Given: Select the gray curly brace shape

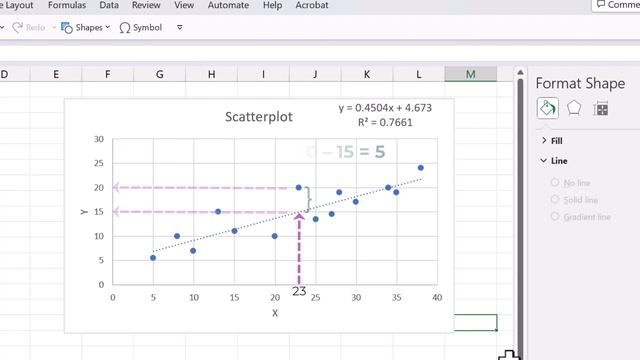Looking at the screenshot, I should tap(308, 200).
